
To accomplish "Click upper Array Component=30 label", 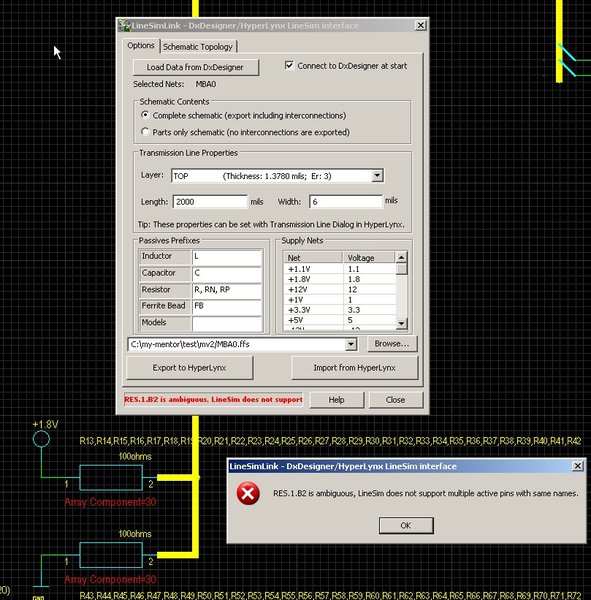I will point(110,502).
